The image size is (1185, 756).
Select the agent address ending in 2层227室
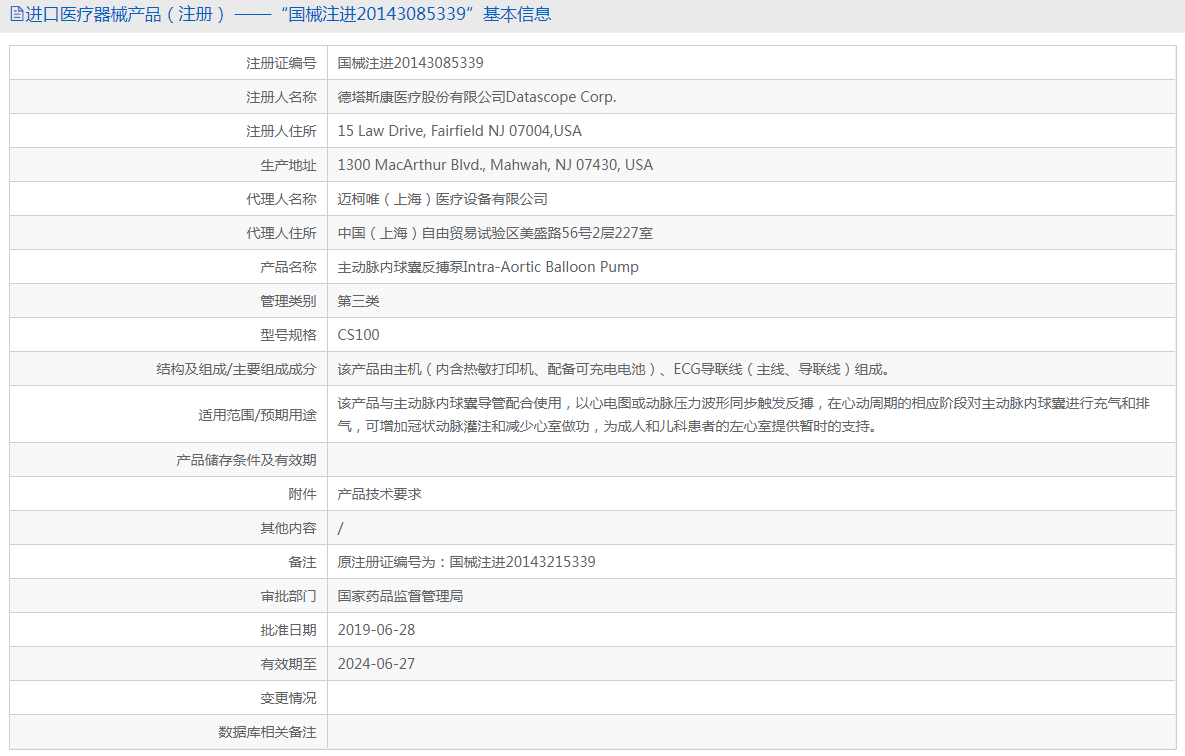(495, 234)
